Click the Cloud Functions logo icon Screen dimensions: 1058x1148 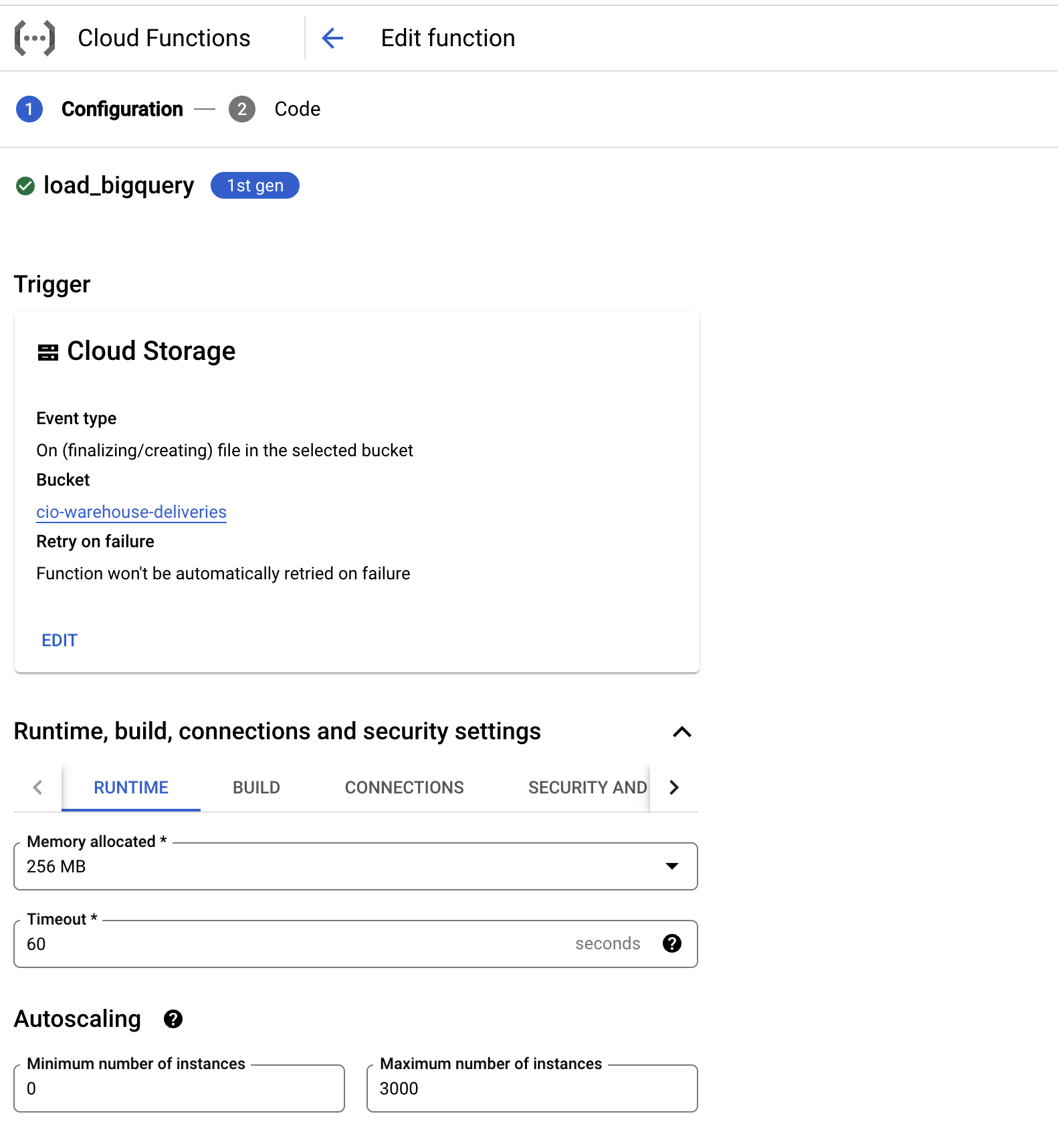[35, 38]
